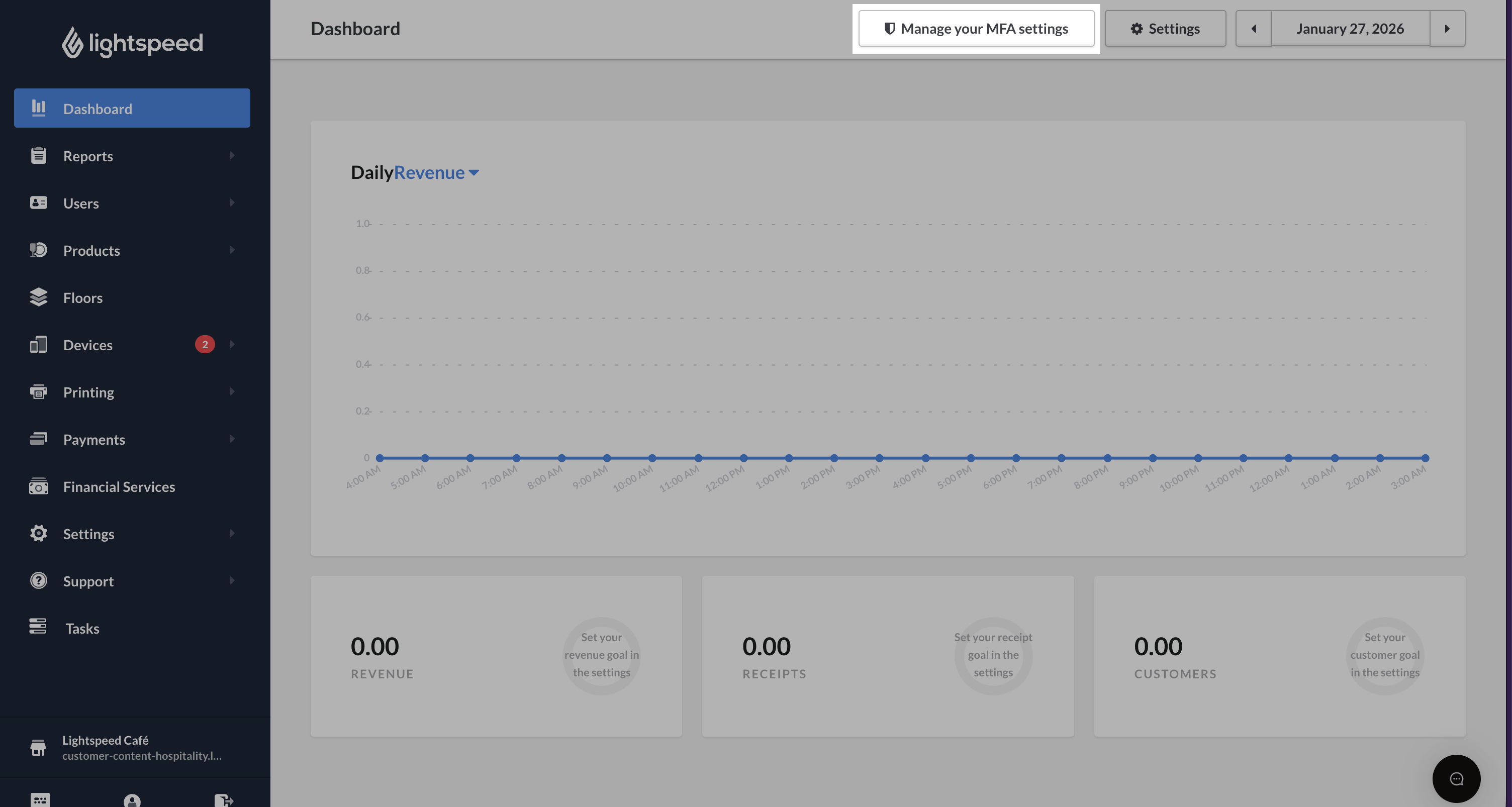Image resolution: width=1512 pixels, height=807 pixels.
Task: Go to previous day arrow
Action: (x=1253, y=28)
